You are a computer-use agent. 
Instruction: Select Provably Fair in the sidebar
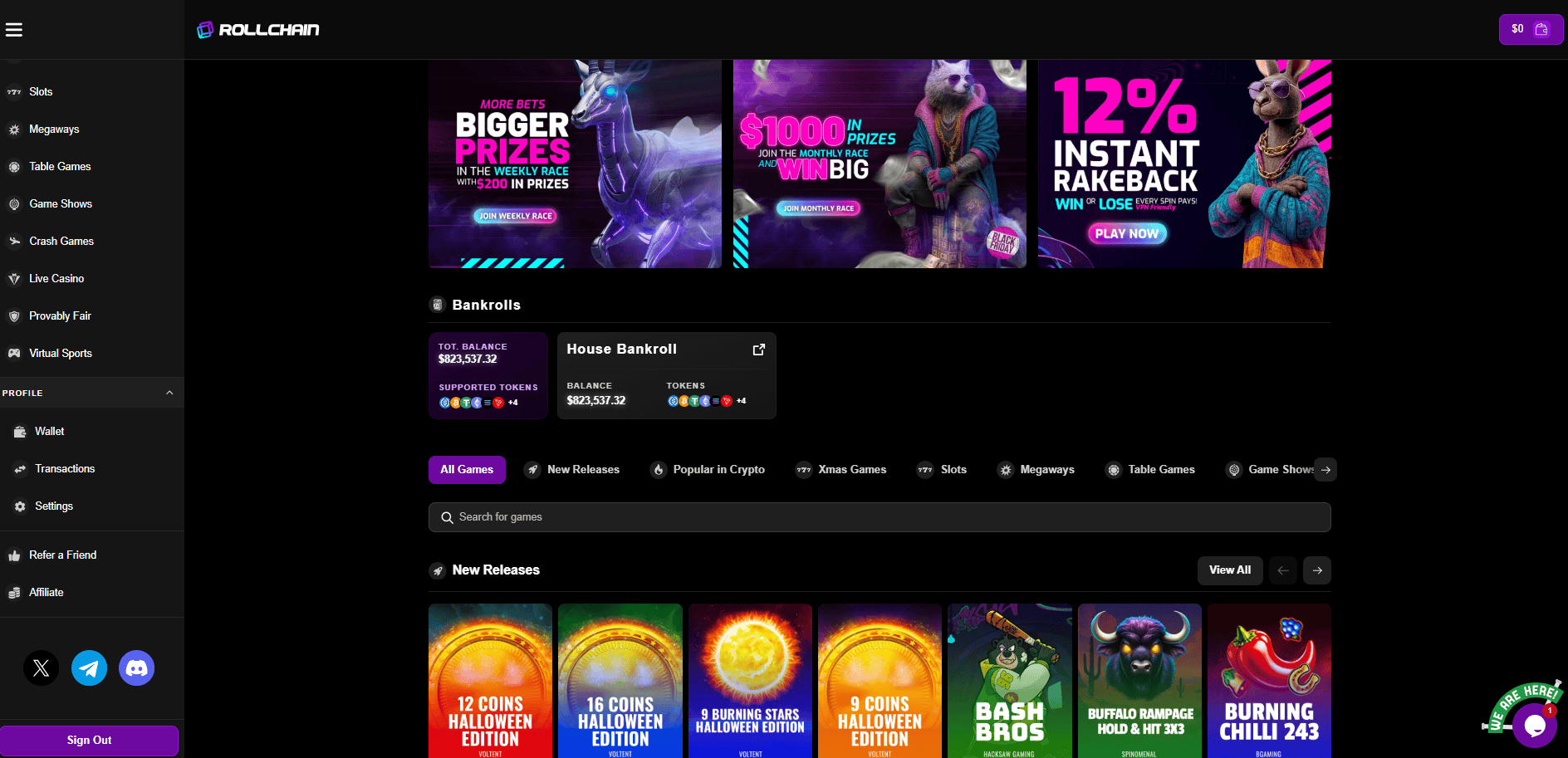coord(14,315)
